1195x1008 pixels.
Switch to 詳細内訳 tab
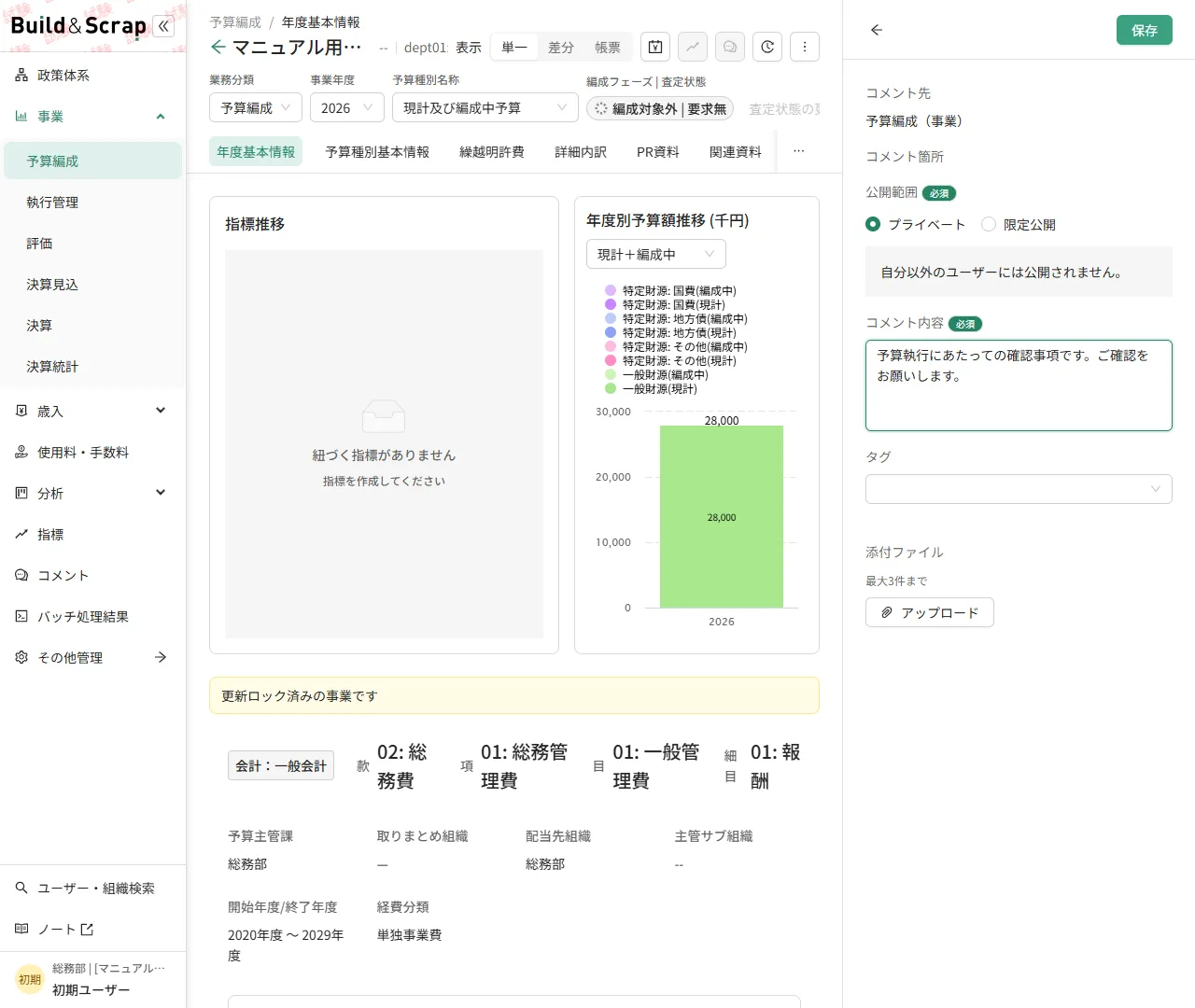click(581, 151)
